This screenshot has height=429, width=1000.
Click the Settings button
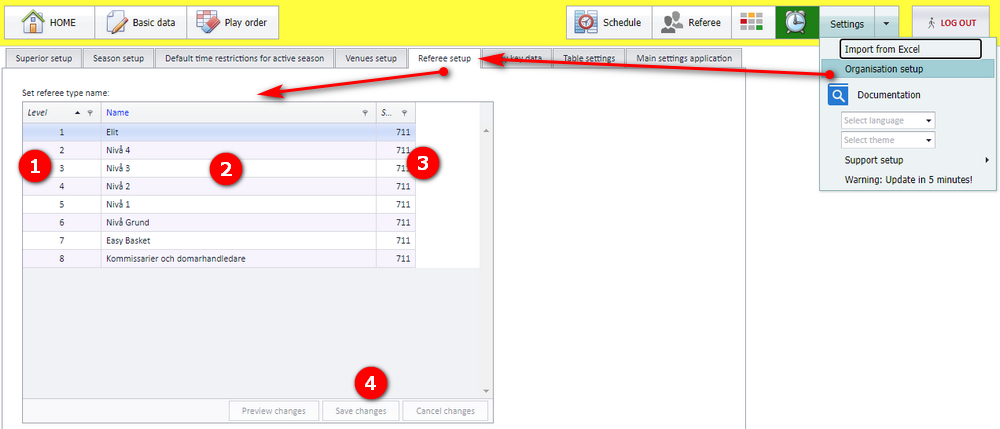tap(847, 24)
